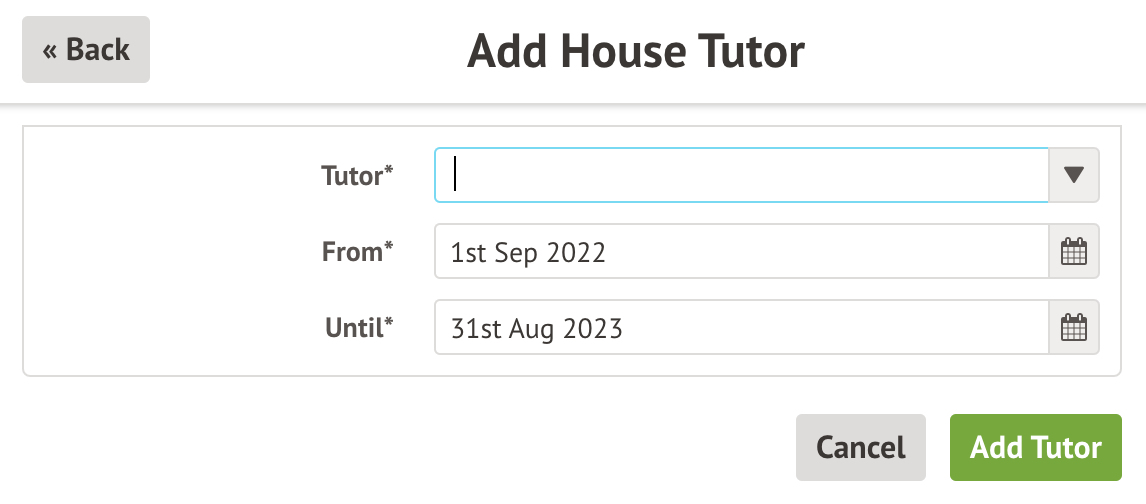Click calendar icon beside 1st Sep 2022
Viewport: 1146px width, 504px height.
(1073, 251)
